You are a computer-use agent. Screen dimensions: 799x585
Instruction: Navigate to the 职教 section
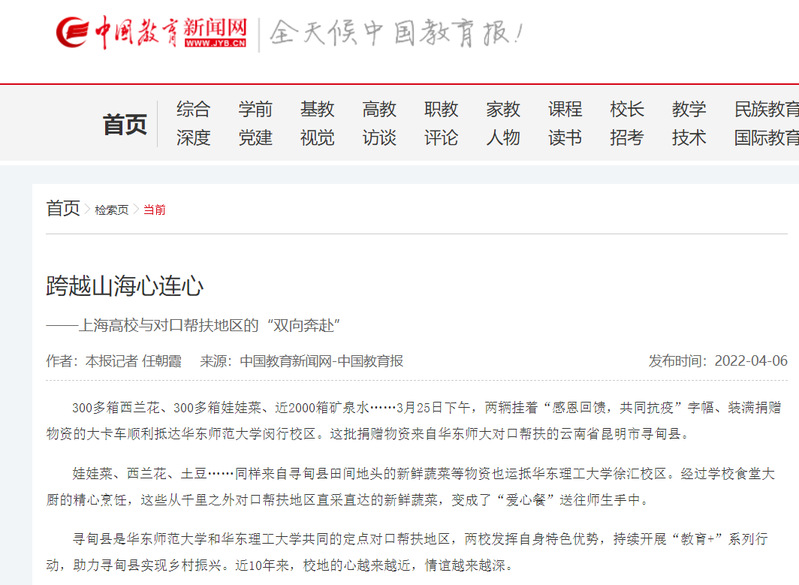click(441, 109)
